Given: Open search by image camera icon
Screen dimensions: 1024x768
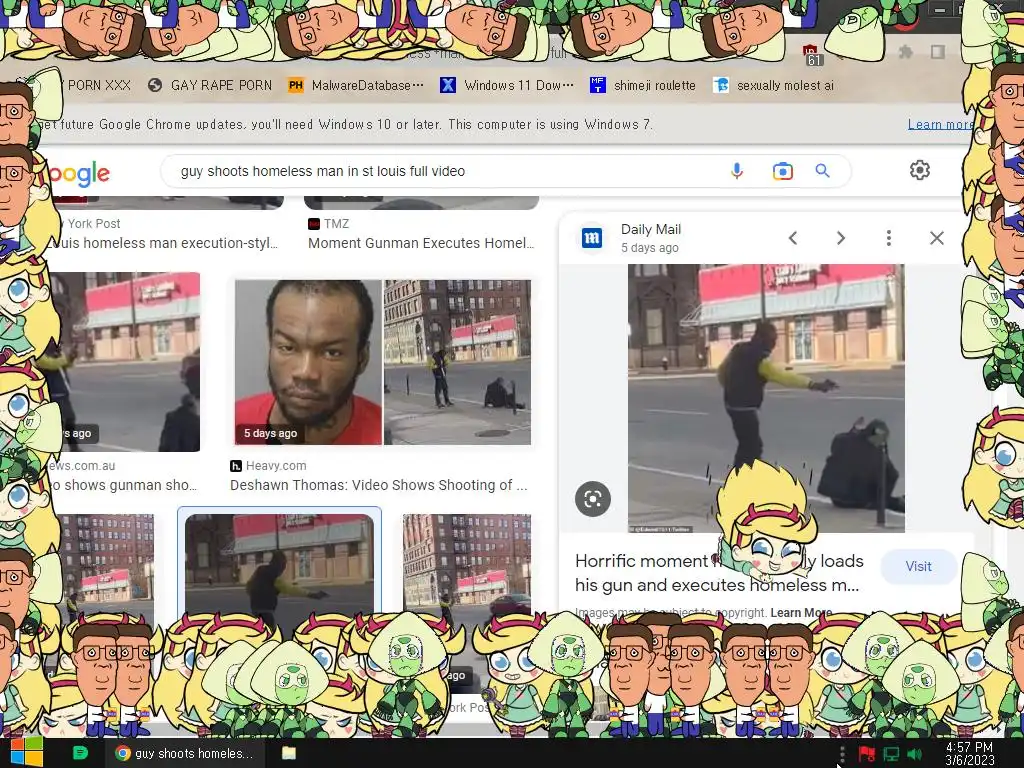Looking at the screenshot, I should pos(782,171).
